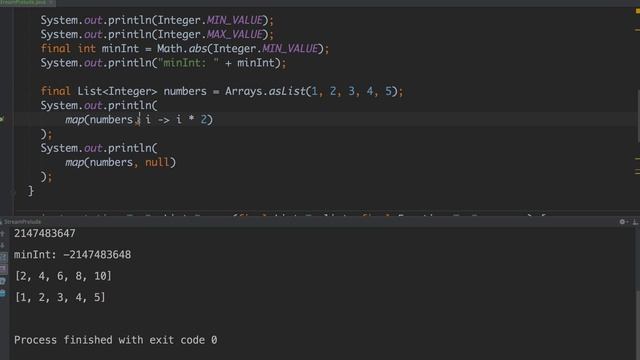640x360 pixels.
Task: Click 'Math.abs' in the minInt declaration
Action: [182, 49]
